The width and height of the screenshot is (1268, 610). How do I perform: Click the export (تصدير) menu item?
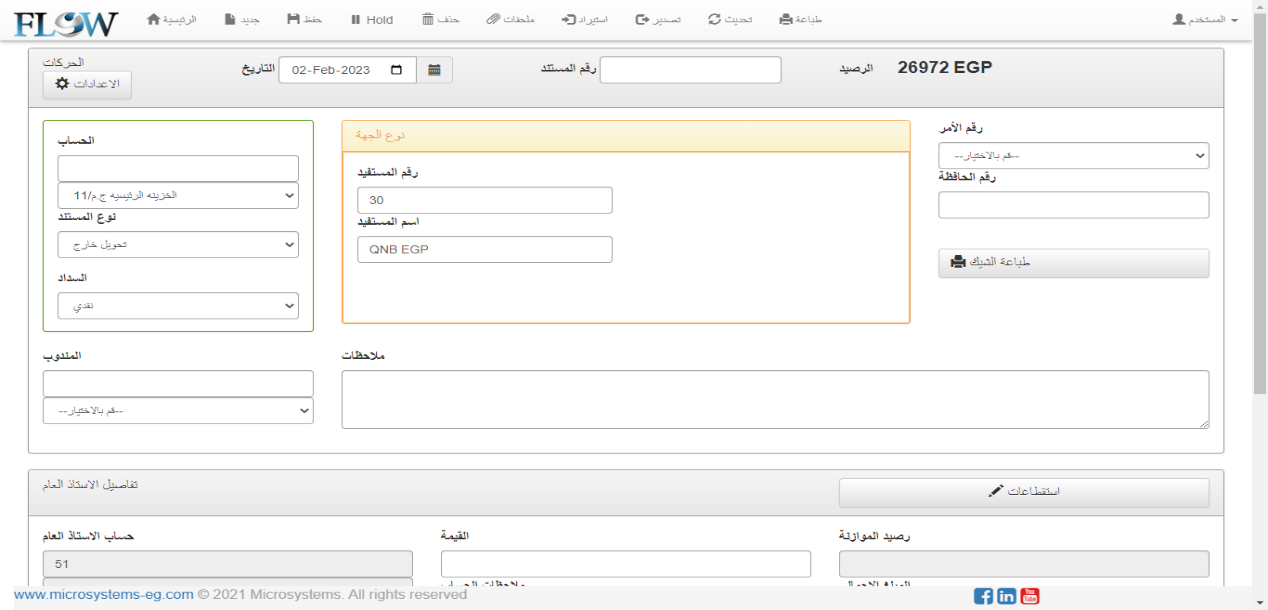pyautogui.click(x=658, y=19)
